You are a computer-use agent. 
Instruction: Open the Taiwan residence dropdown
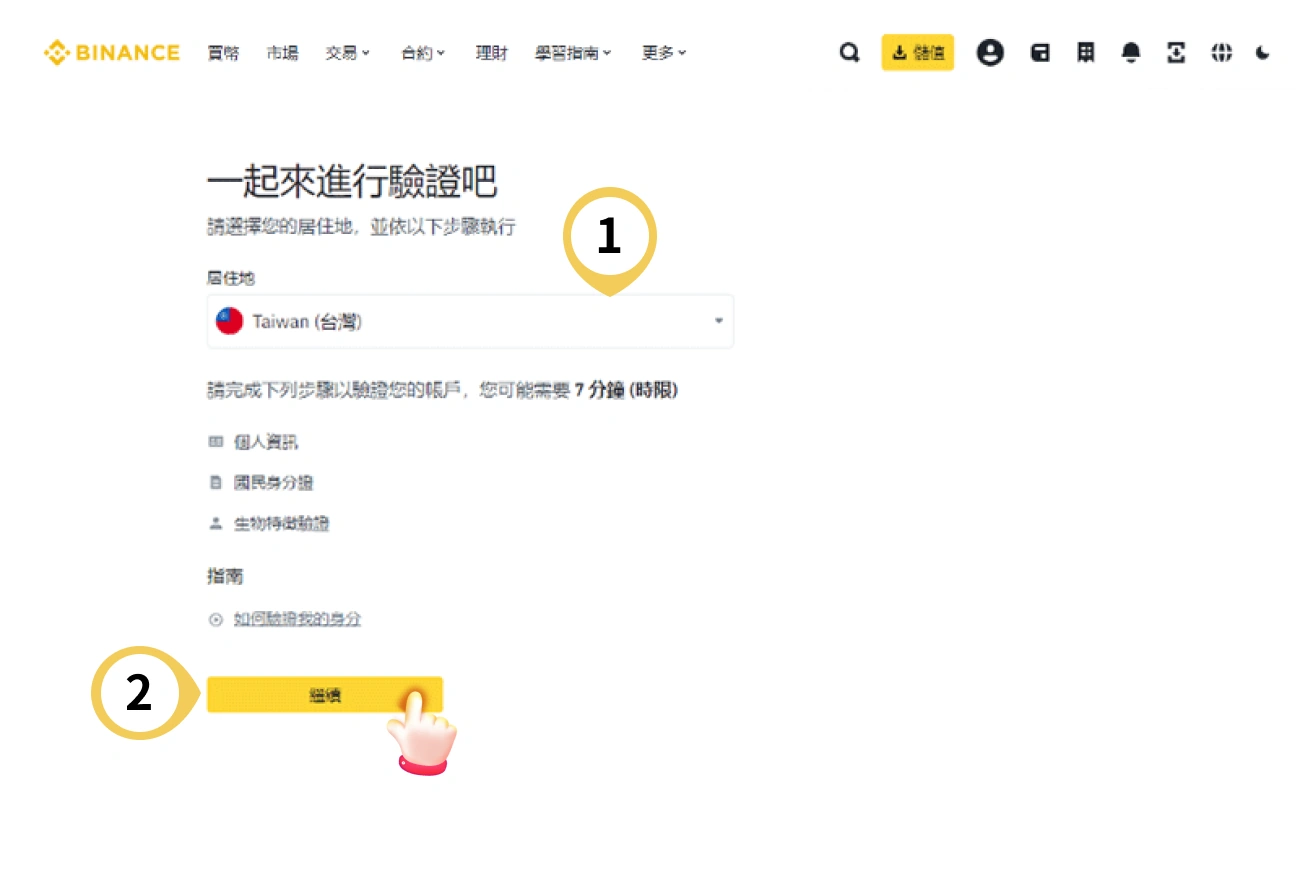(718, 321)
